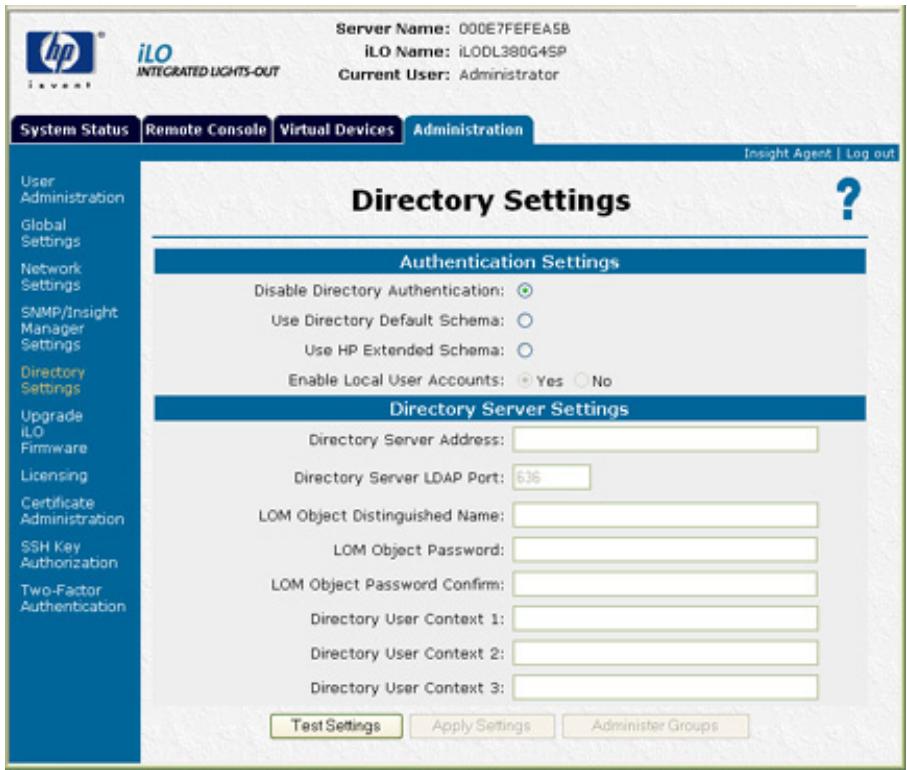Screen dimensions: 907x770
Task: Click the Authentication Settings section header
Action: (x=510, y=261)
